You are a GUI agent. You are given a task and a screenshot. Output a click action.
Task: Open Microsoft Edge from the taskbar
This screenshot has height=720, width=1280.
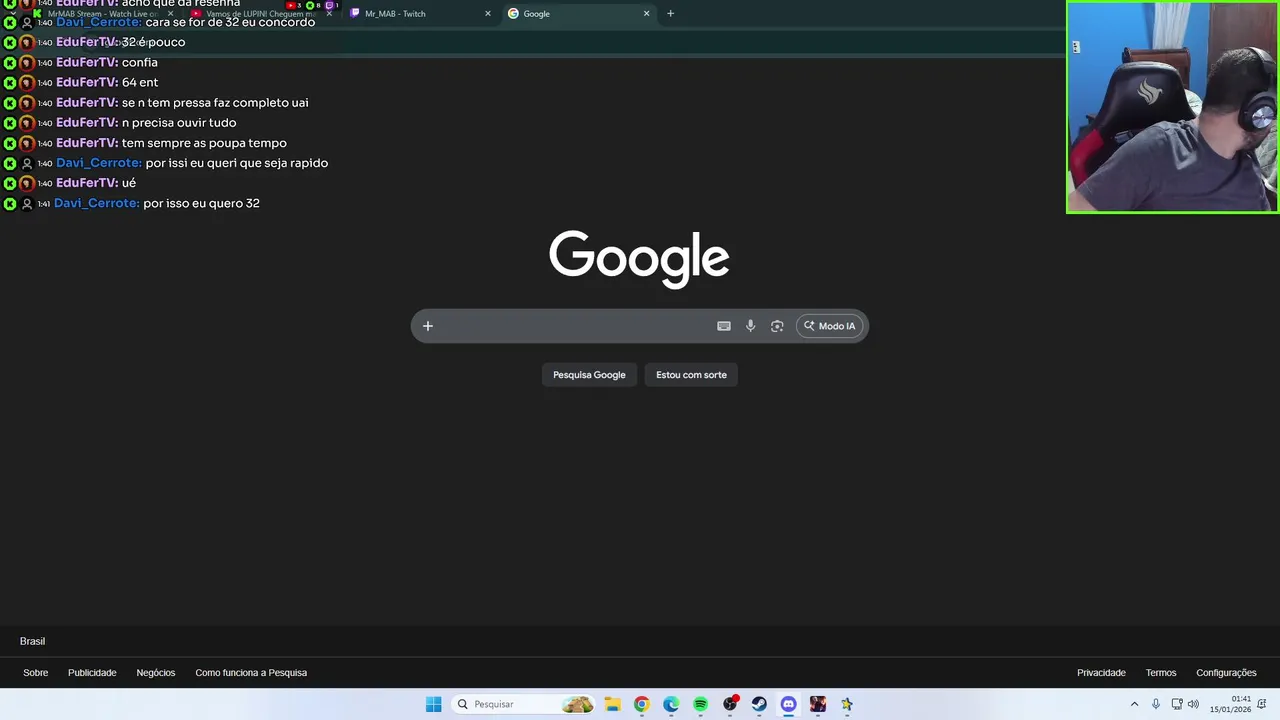pyautogui.click(x=671, y=704)
